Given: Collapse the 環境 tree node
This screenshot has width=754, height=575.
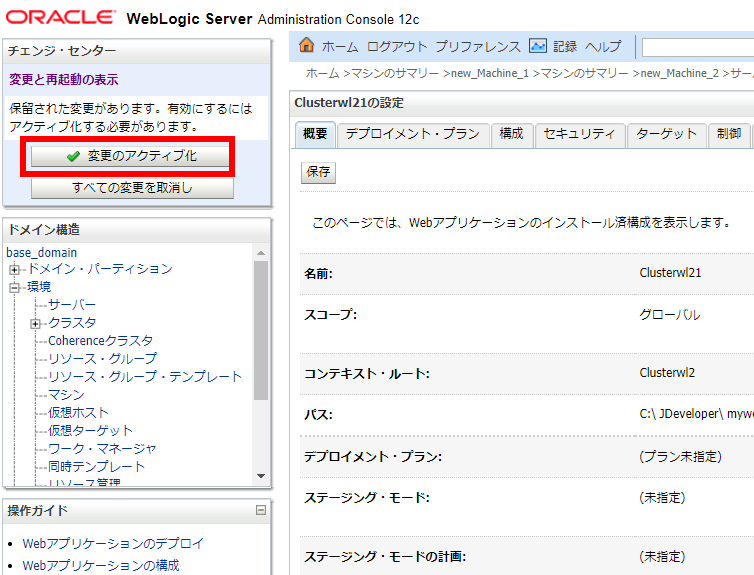Looking at the screenshot, I should tap(15, 287).
